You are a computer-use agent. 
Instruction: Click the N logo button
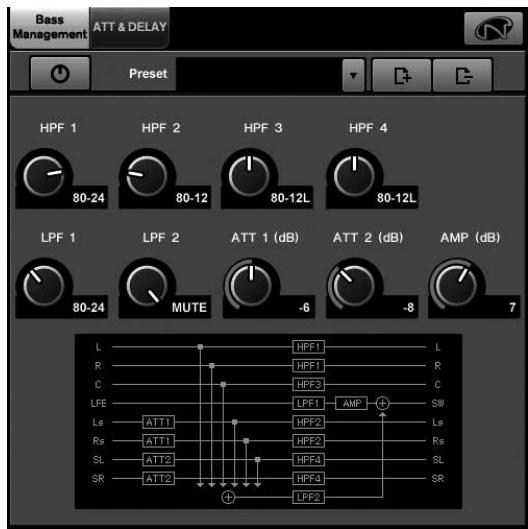pyautogui.click(x=493, y=28)
